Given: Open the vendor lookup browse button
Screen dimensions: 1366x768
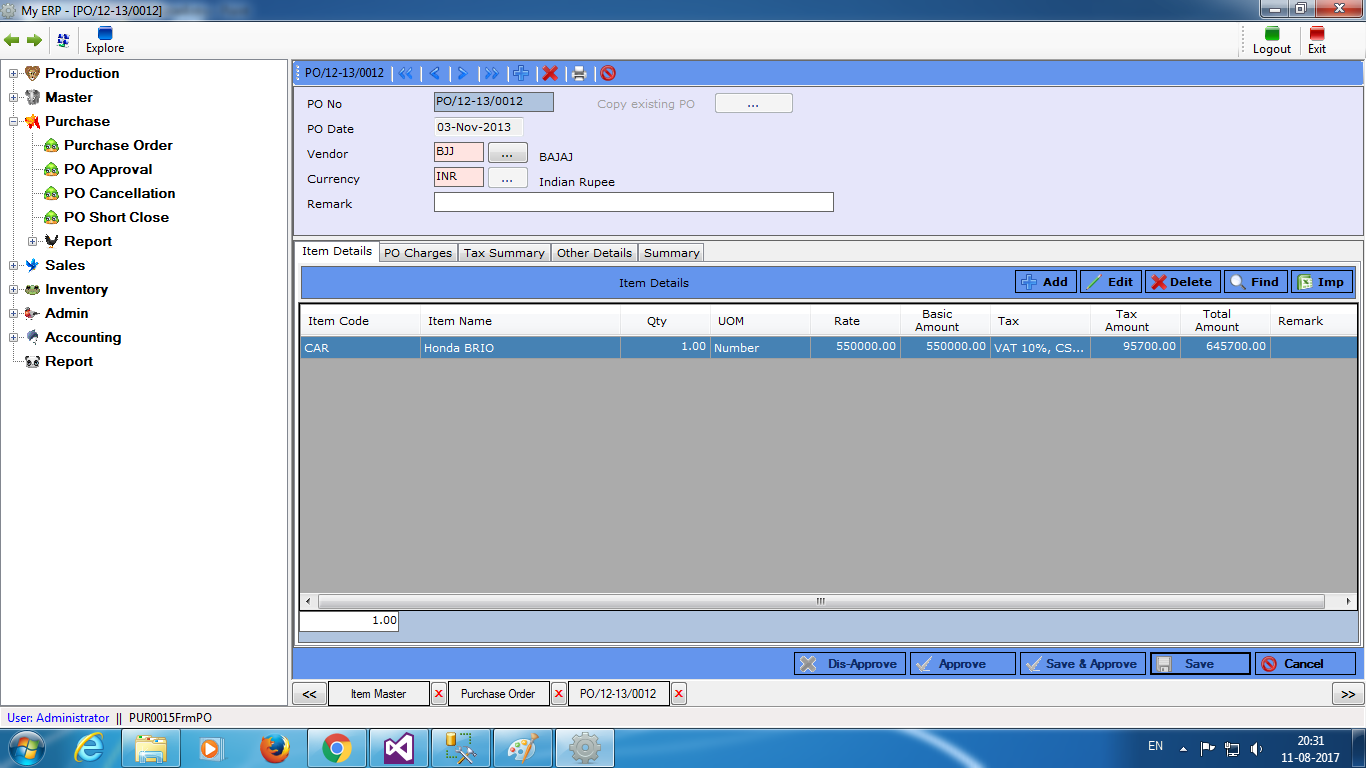Looking at the screenshot, I should [x=507, y=154].
